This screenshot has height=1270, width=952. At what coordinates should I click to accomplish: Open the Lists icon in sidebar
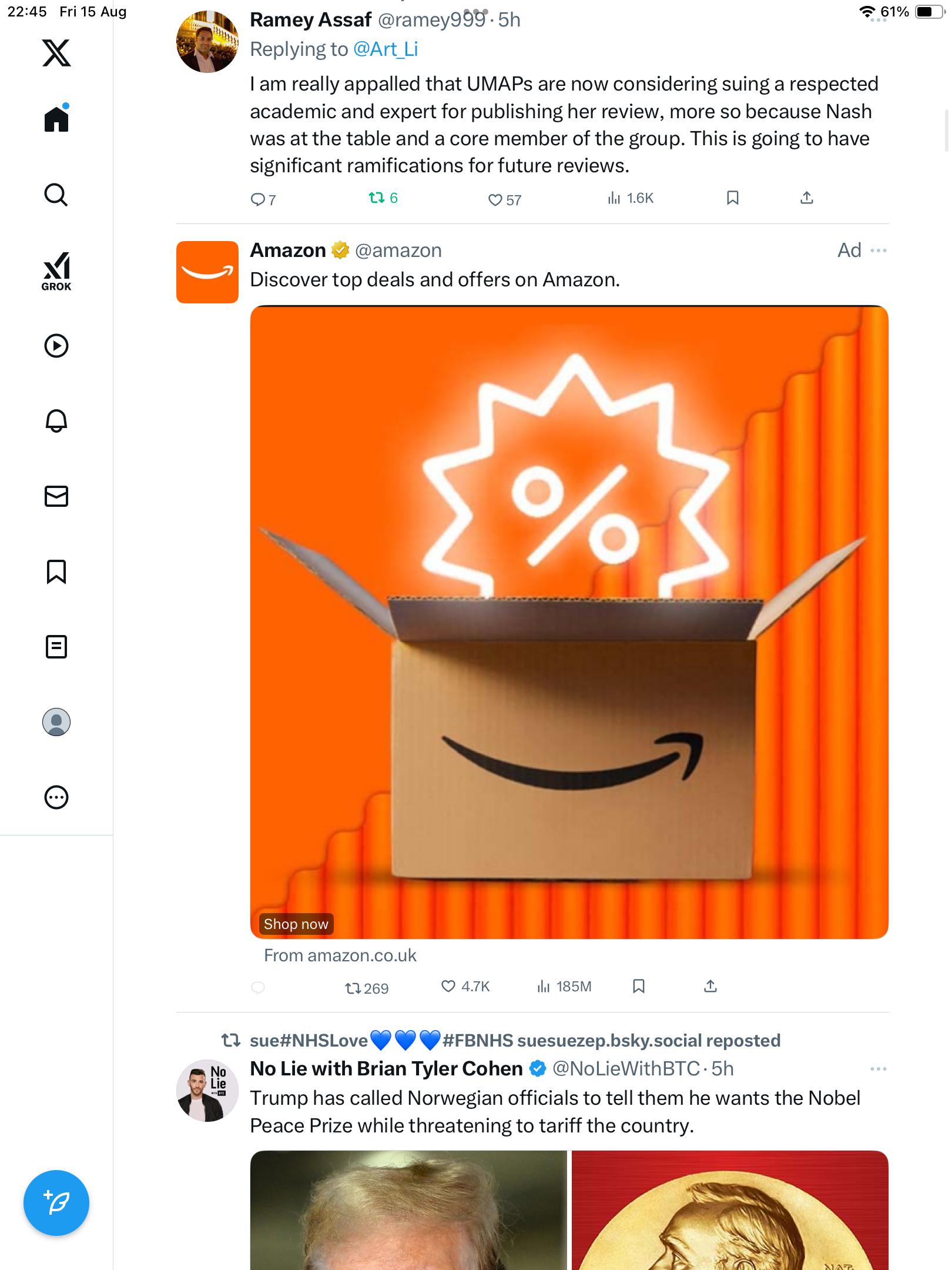[56, 647]
